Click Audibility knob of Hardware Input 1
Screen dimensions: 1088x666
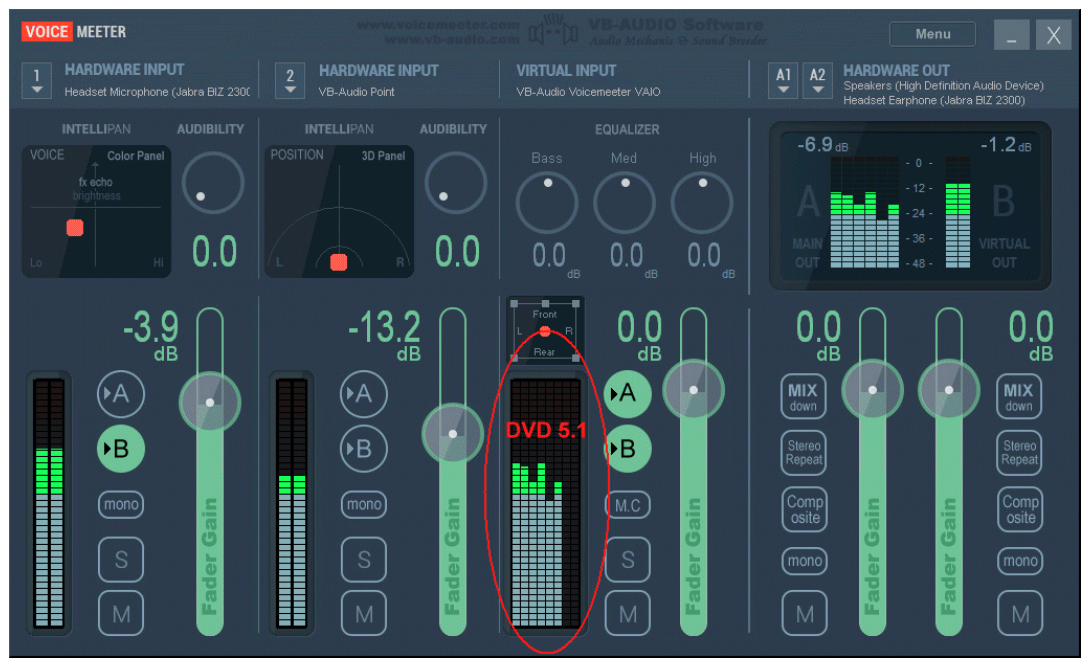coord(212,182)
